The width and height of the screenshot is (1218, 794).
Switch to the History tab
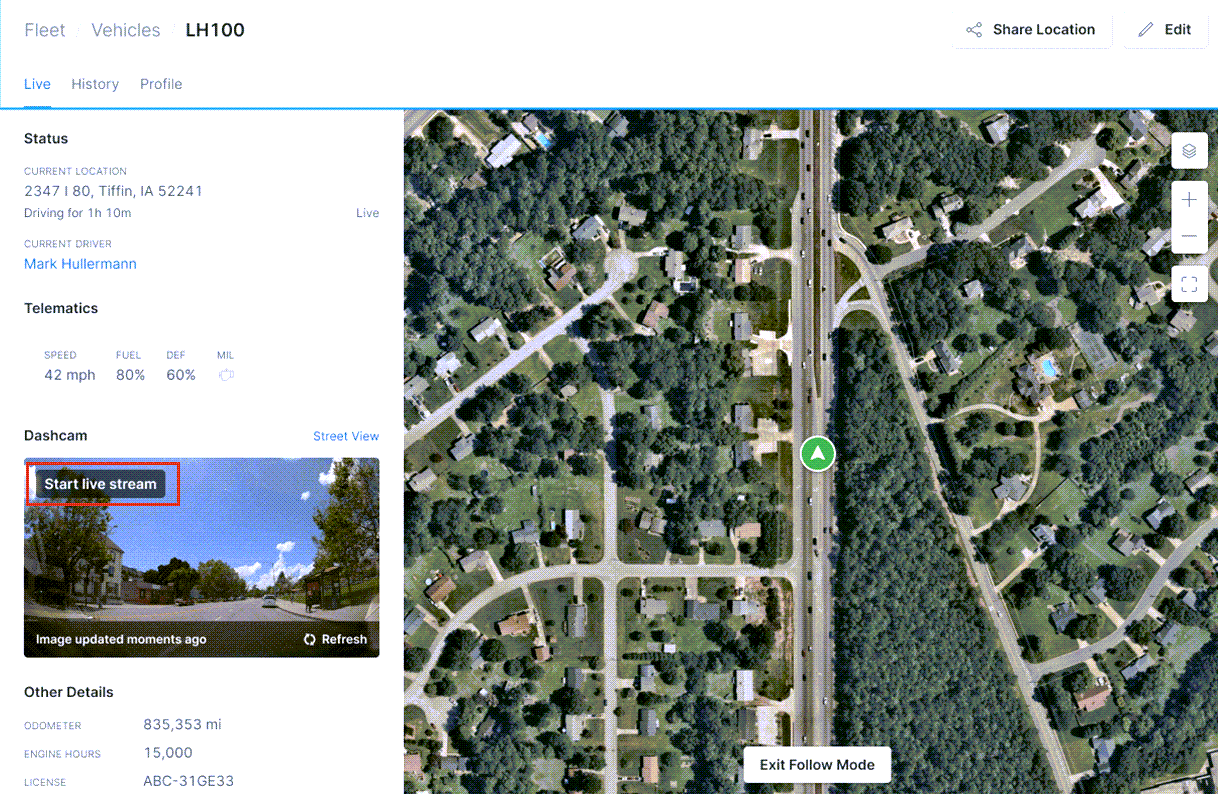(95, 84)
